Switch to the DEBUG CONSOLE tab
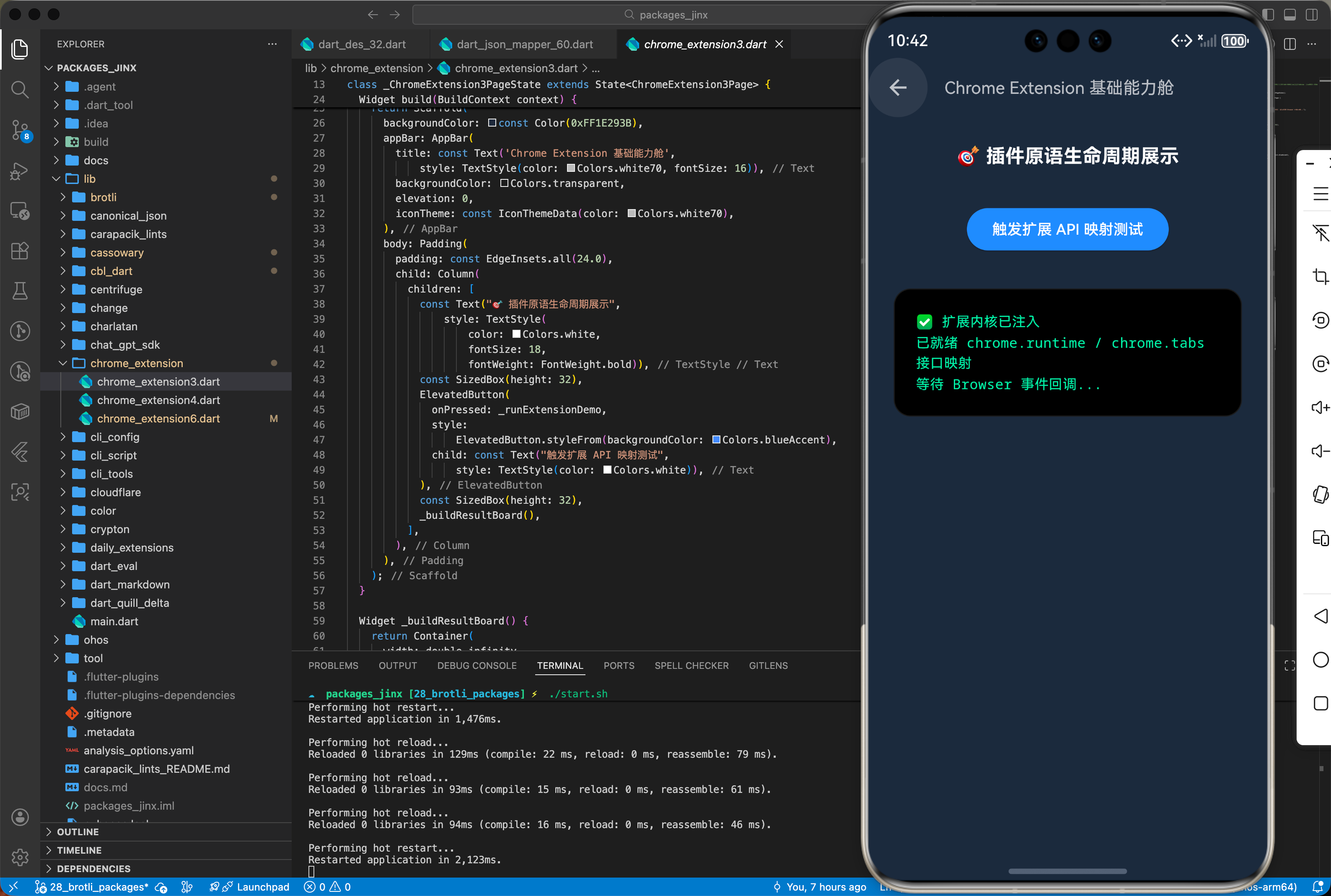This screenshot has height=896, width=1331. coord(476,666)
